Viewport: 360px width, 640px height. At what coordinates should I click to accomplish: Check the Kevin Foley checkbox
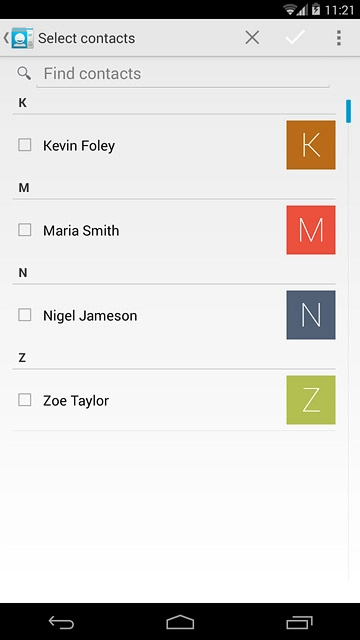(x=24, y=144)
